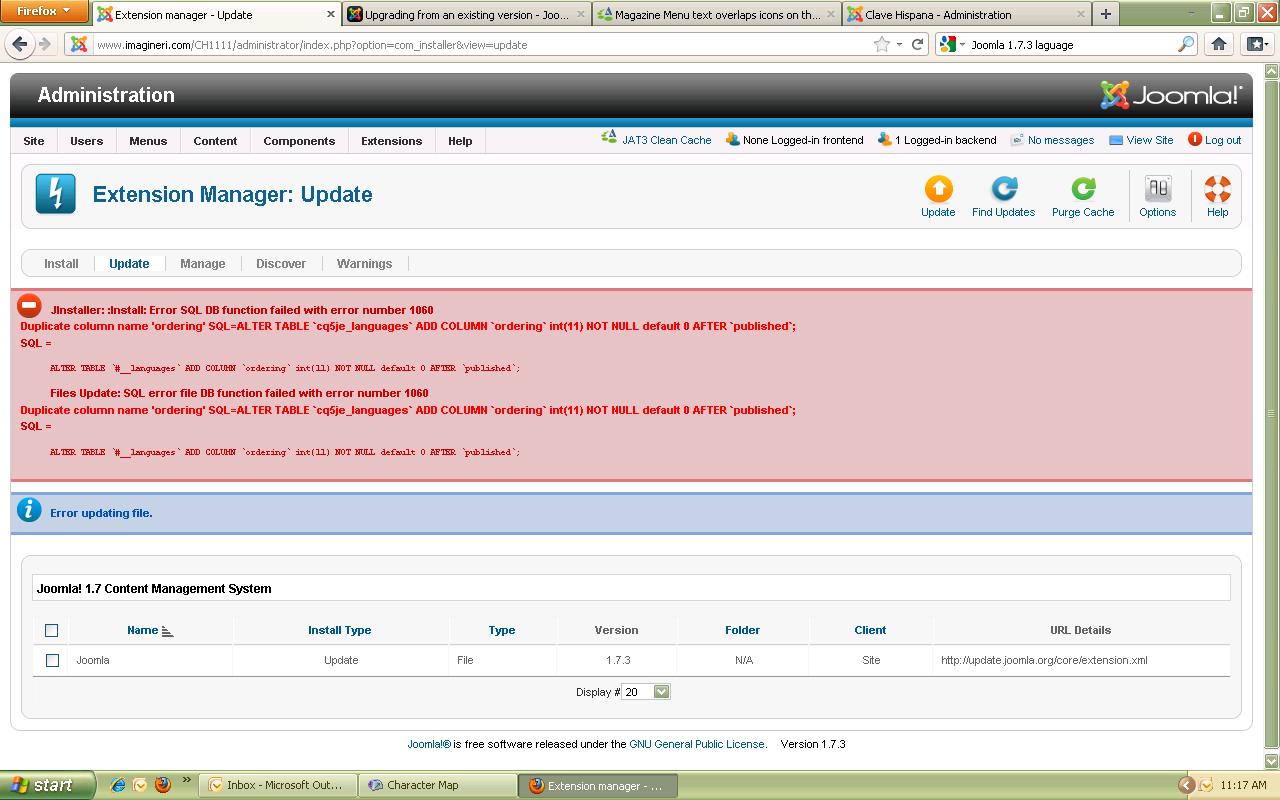Image resolution: width=1280 pixels, height=800 pixels.
Task: Click in the URL address field
Action: click(x=480, y=44)
